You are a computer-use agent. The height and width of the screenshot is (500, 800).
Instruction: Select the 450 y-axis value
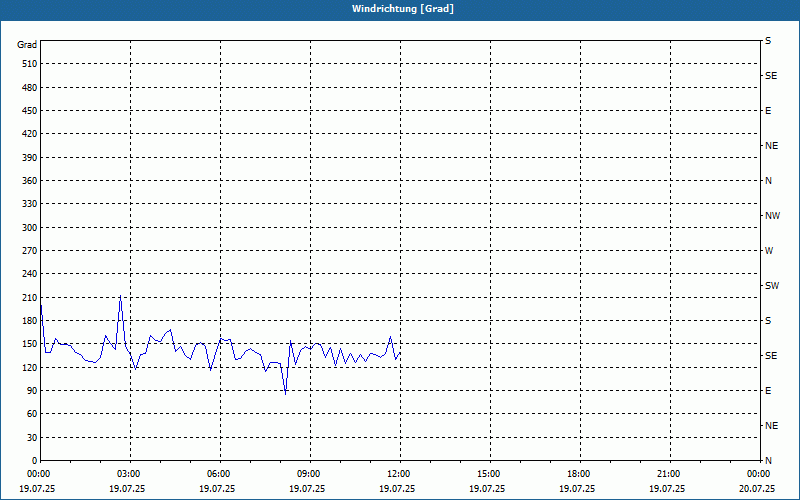point(30,111)
